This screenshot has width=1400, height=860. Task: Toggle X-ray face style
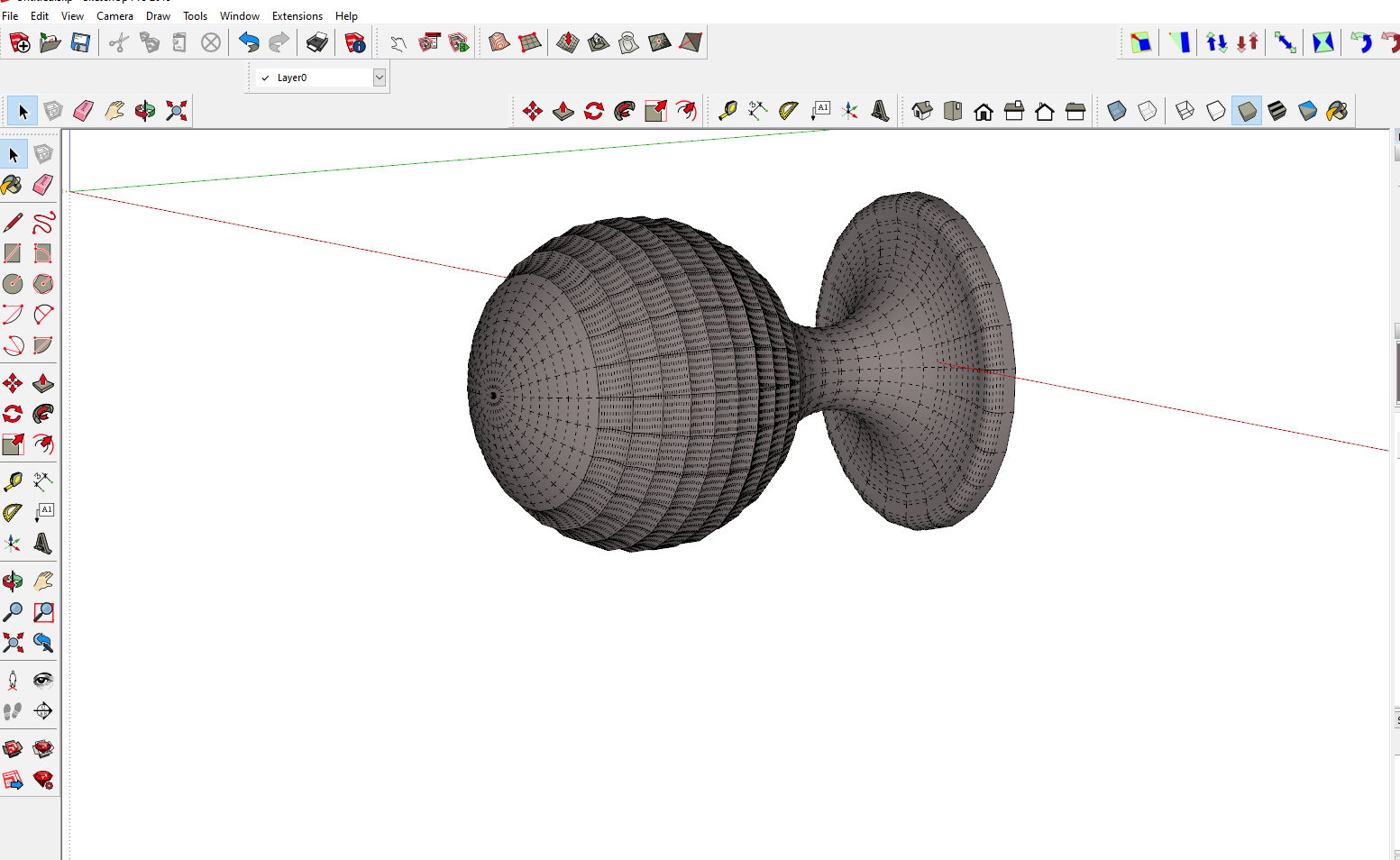(1117, 111)
